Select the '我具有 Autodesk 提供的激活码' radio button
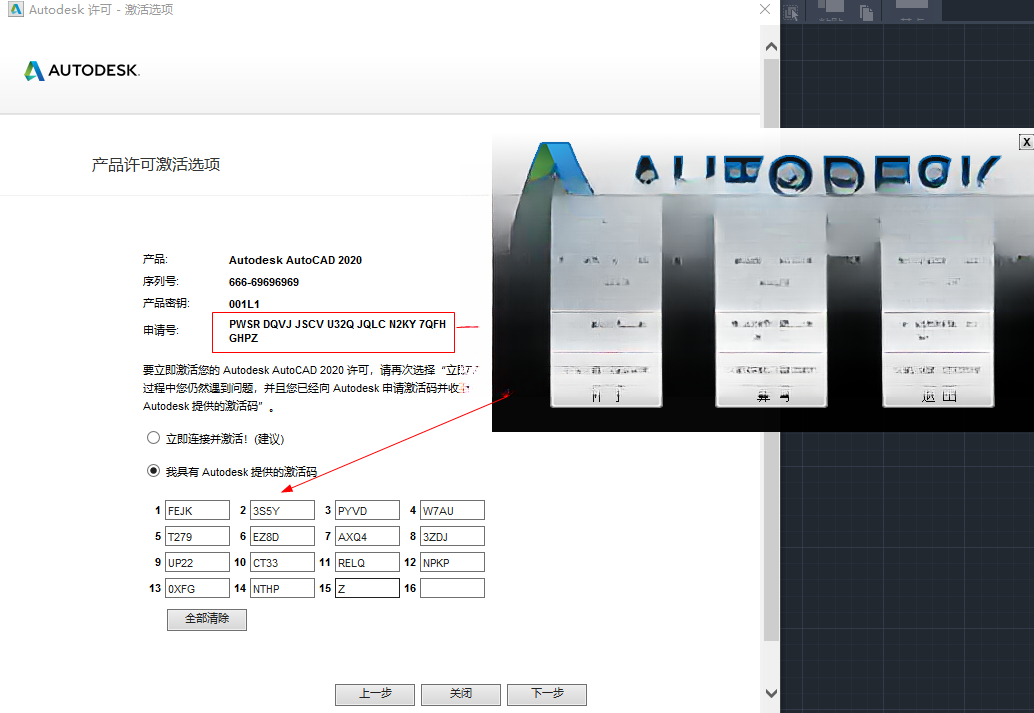 (x=154, y=471)
